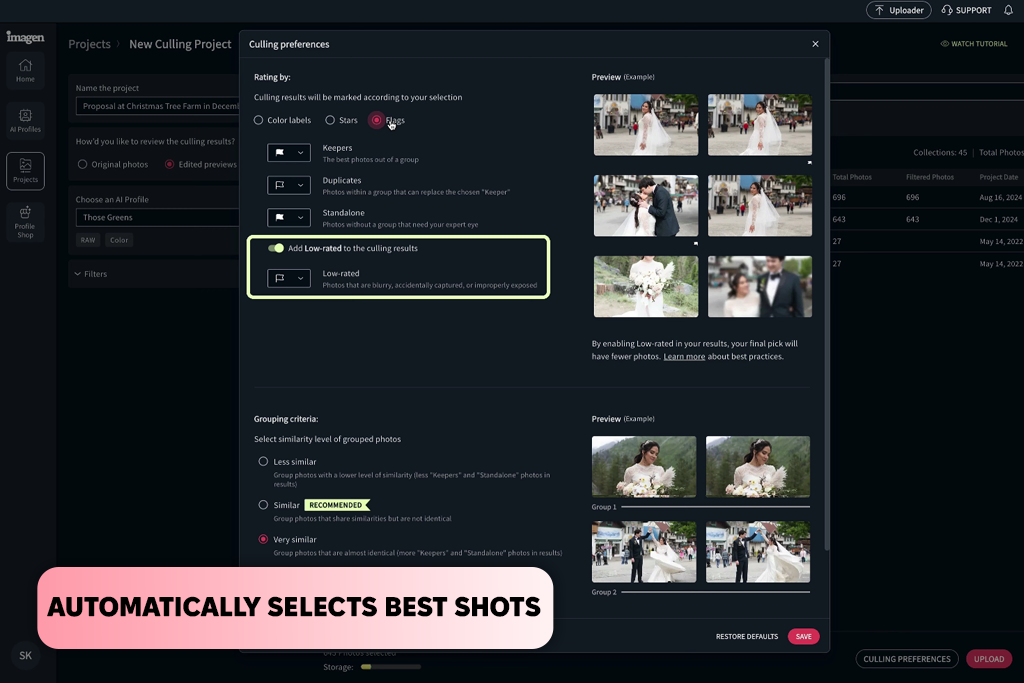Screen dimensions: 1024x683
Task: Toggle Add Low-rated to culling results
Action: click(x=276, y=248)
